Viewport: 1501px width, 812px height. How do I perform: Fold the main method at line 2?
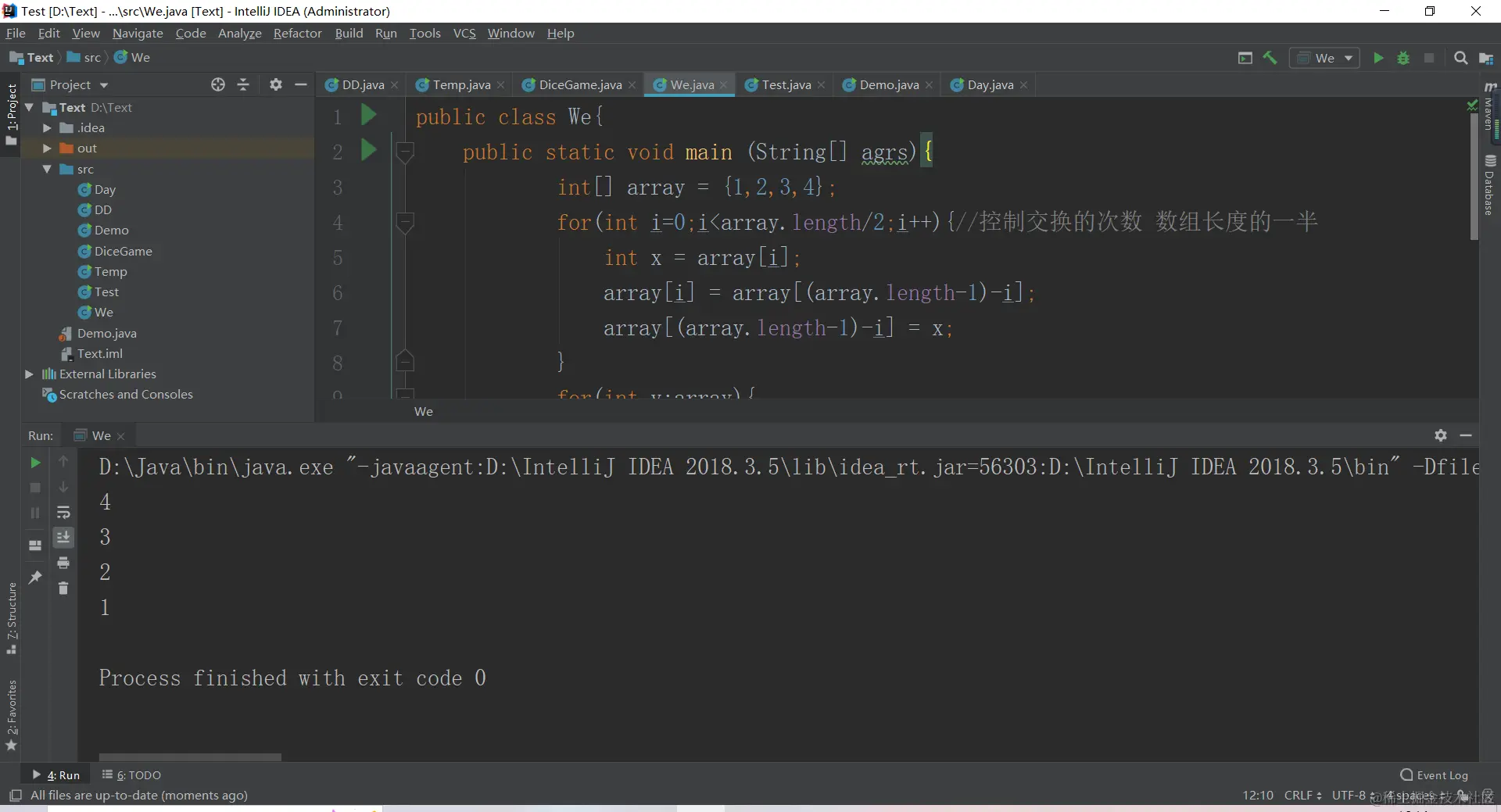[x=405, y=151]
